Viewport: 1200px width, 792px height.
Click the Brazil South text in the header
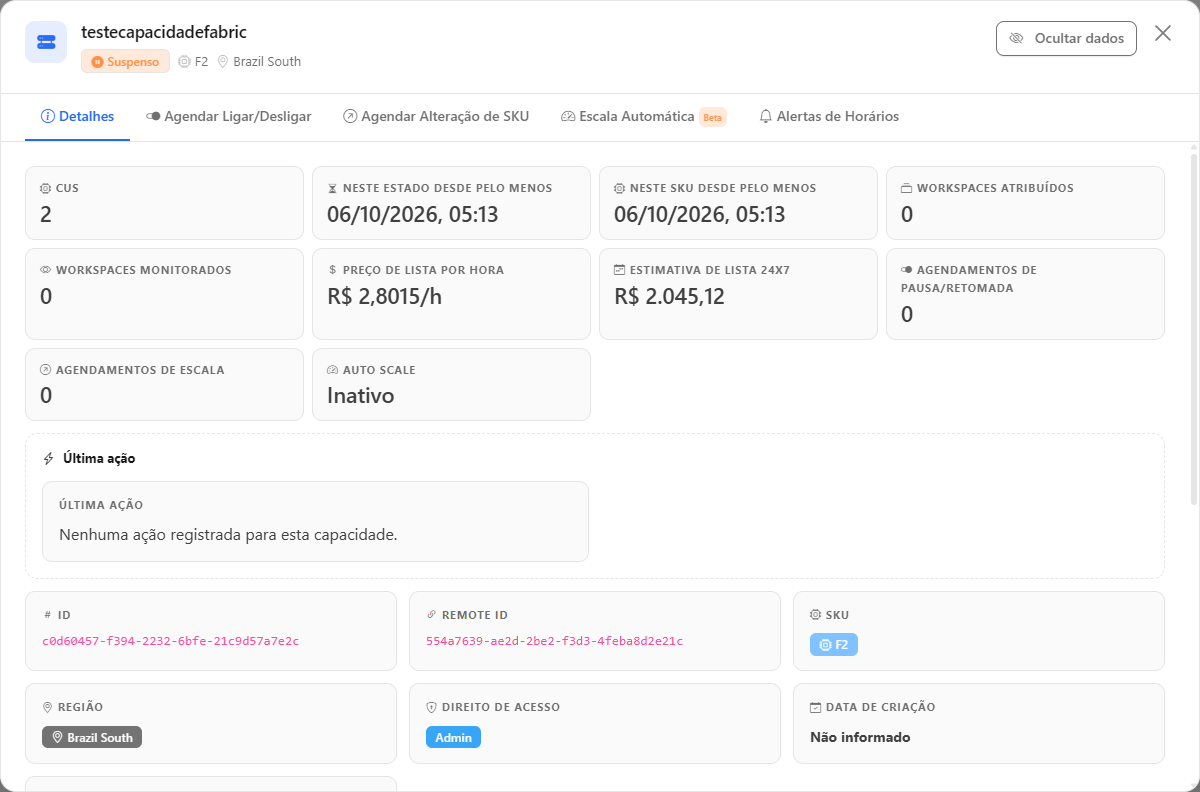[267, 61]
